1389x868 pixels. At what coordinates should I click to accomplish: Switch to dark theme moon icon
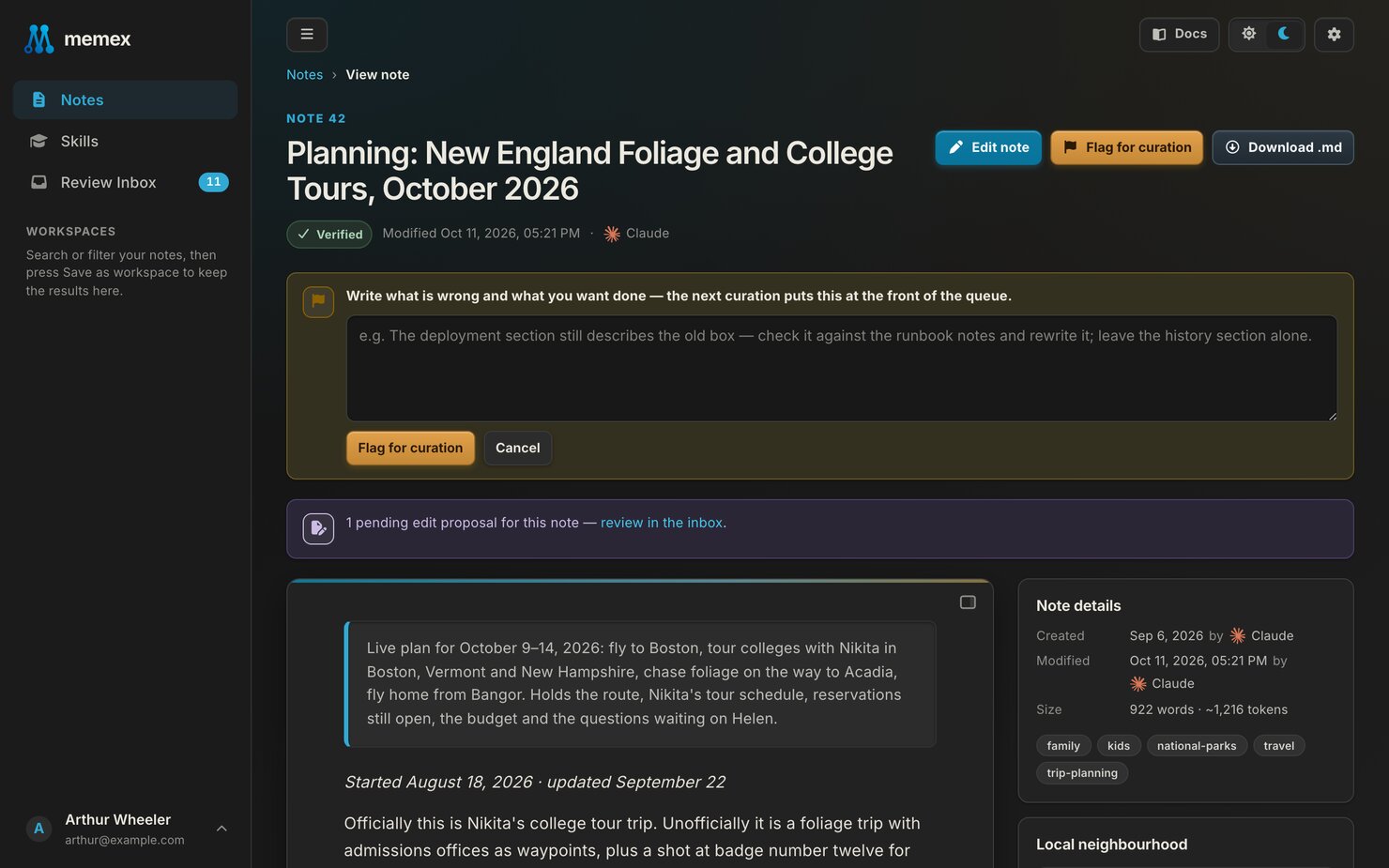(1284, 34)
